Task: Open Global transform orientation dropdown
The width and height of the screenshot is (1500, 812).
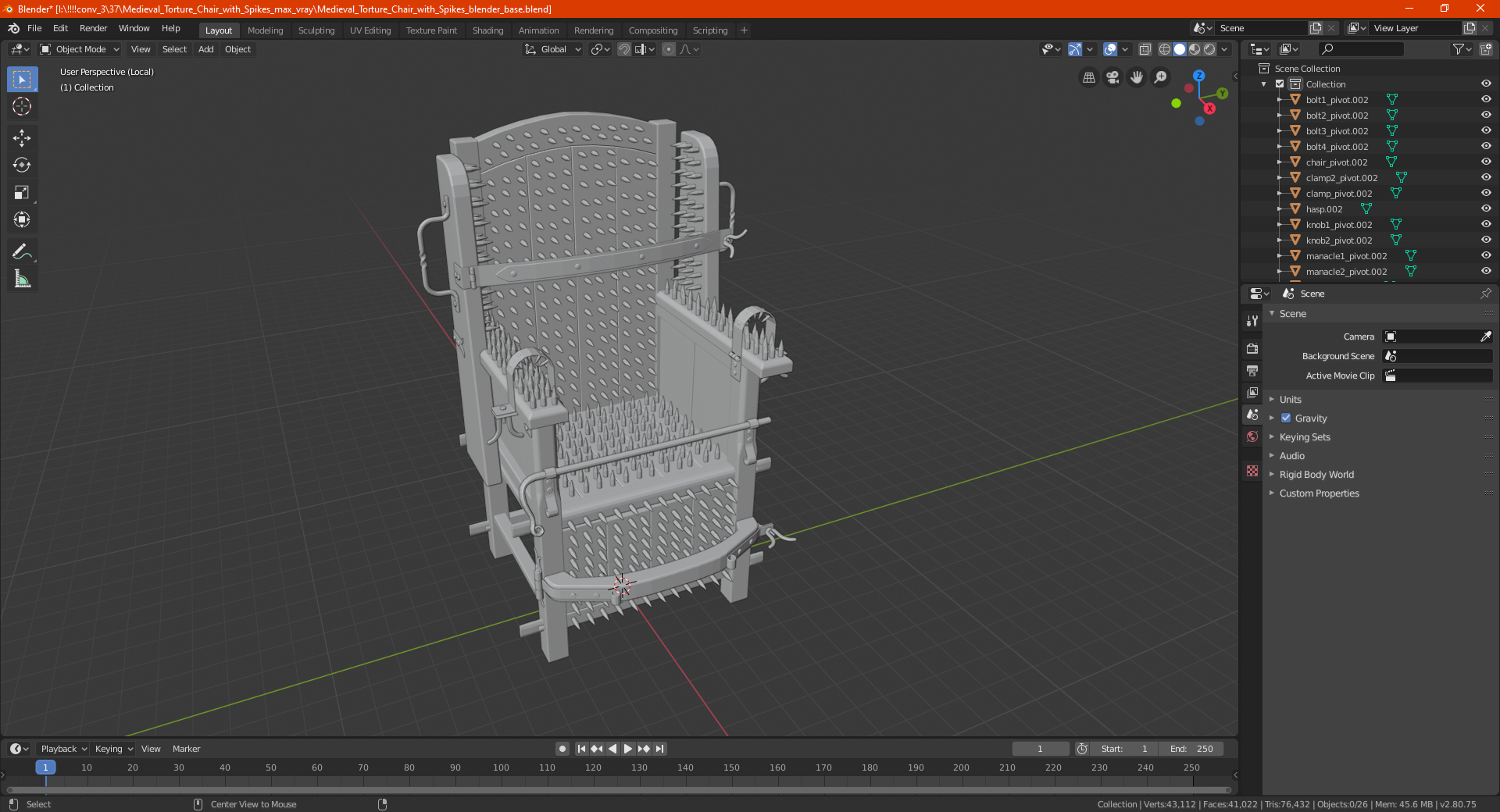Action: tap(552, 49)
